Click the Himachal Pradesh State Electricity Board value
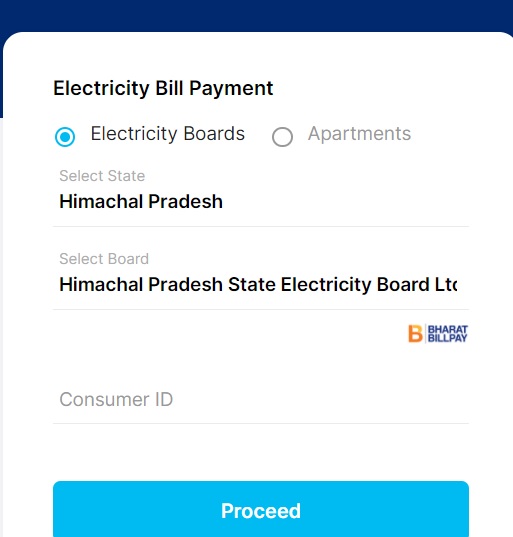Viewport: 513px width, 537px height. coord(258,285)
